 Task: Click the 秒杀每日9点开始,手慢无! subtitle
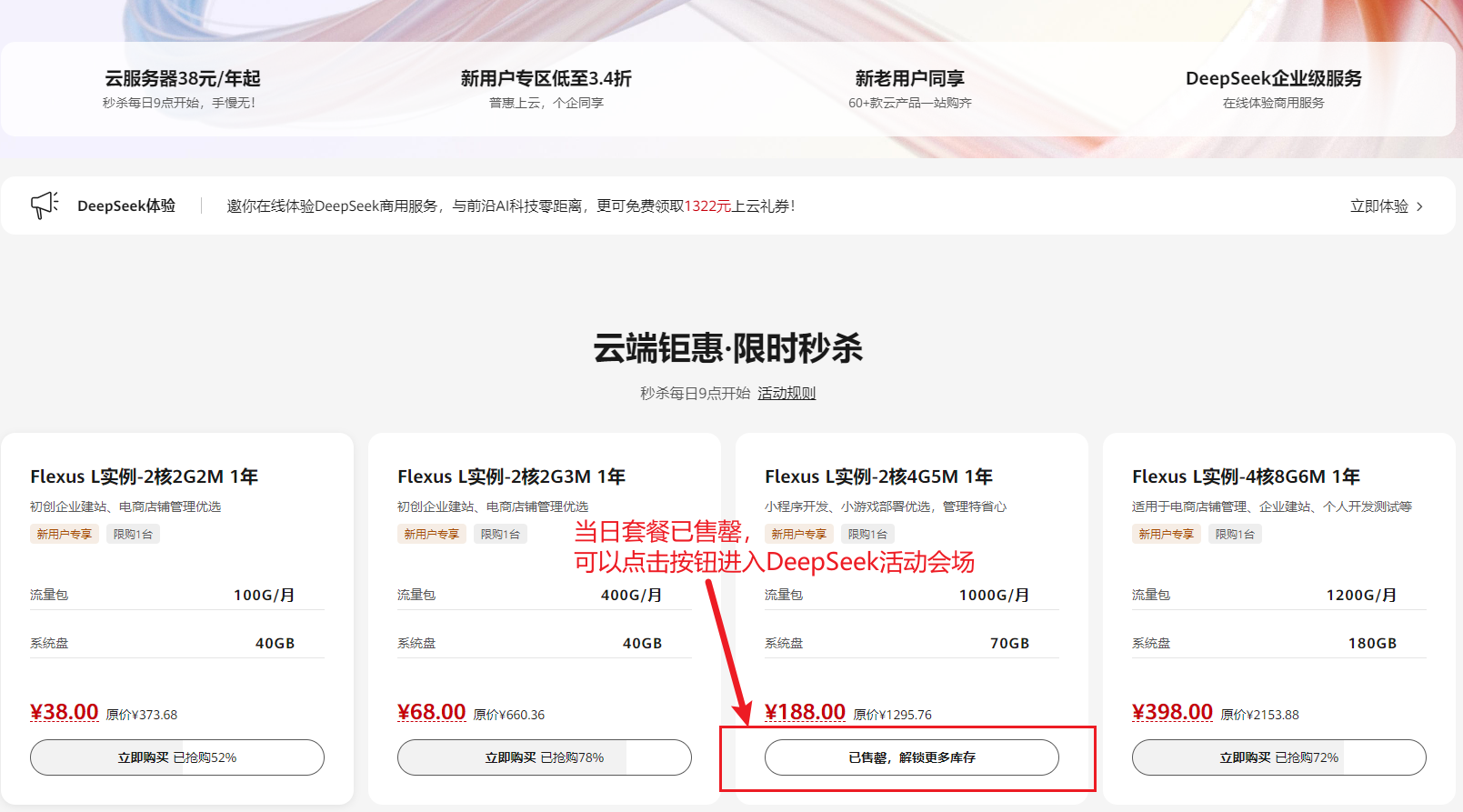pos(180,103)
